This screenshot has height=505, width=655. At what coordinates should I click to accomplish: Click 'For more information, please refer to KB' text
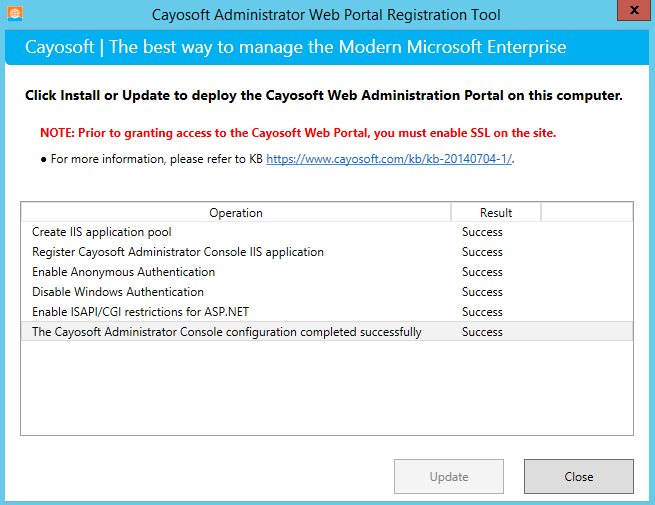pyautogui.click(x=157, y=159)
